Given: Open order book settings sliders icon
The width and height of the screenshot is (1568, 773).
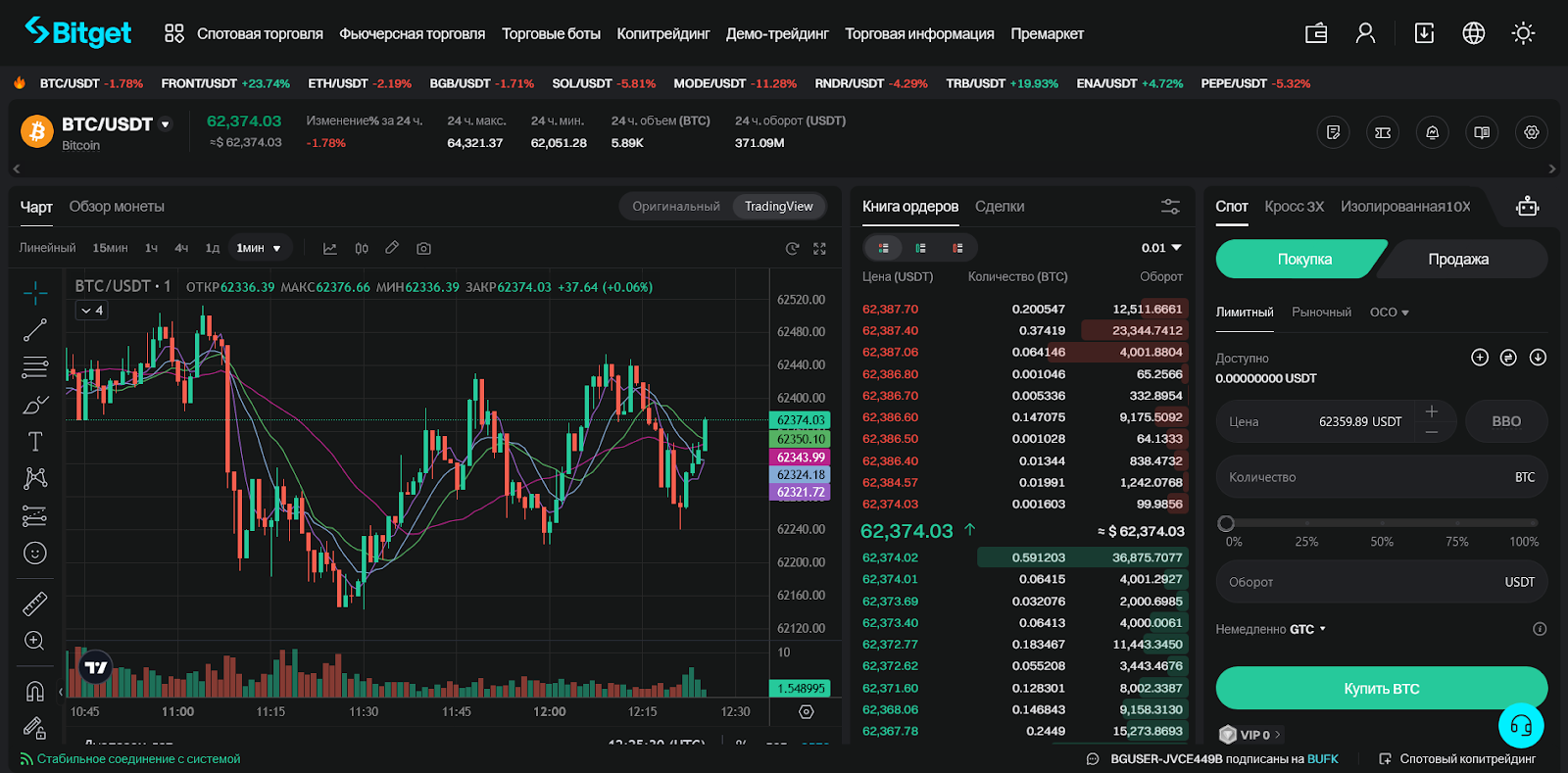Looking at the screenshot, I should (x=1170, y=207).
